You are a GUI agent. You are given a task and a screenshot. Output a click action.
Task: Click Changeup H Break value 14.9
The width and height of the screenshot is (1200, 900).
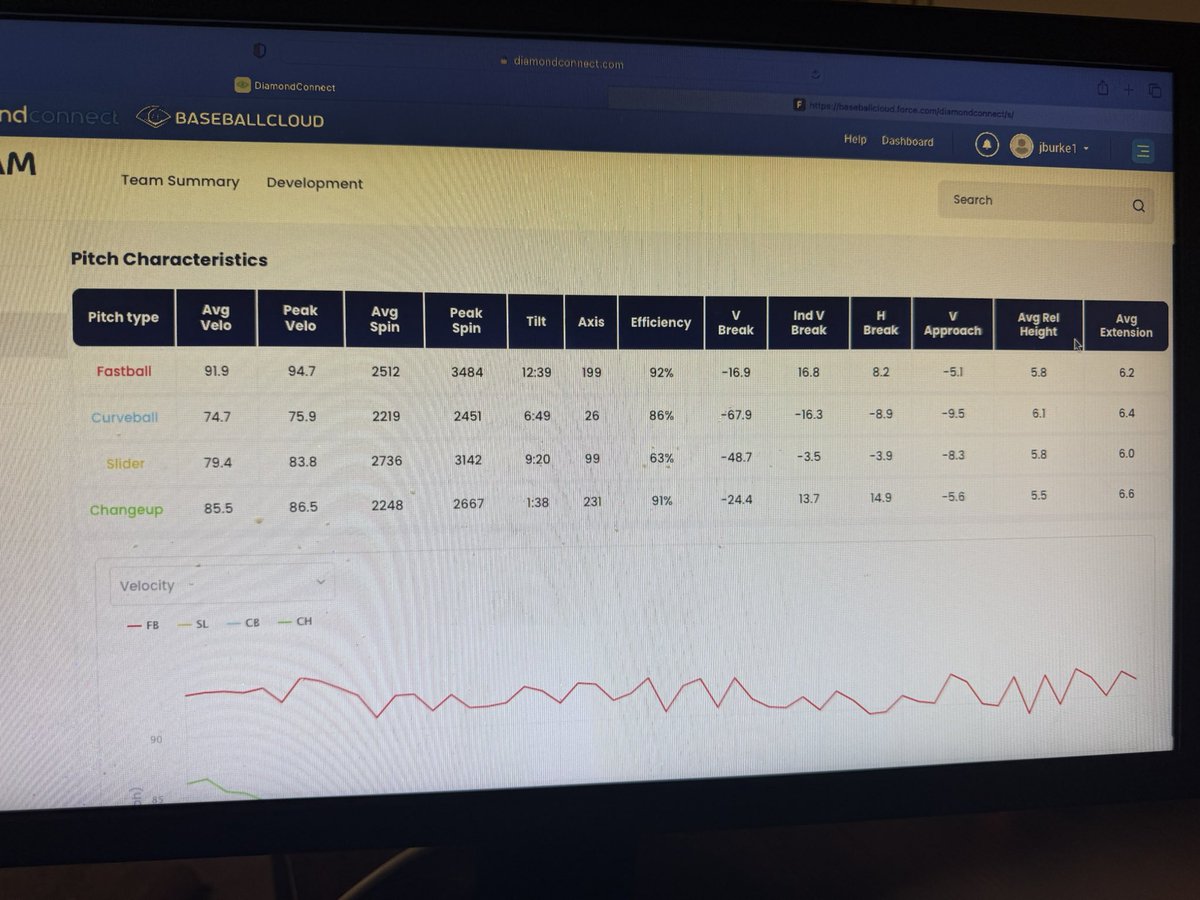point(881,497)
